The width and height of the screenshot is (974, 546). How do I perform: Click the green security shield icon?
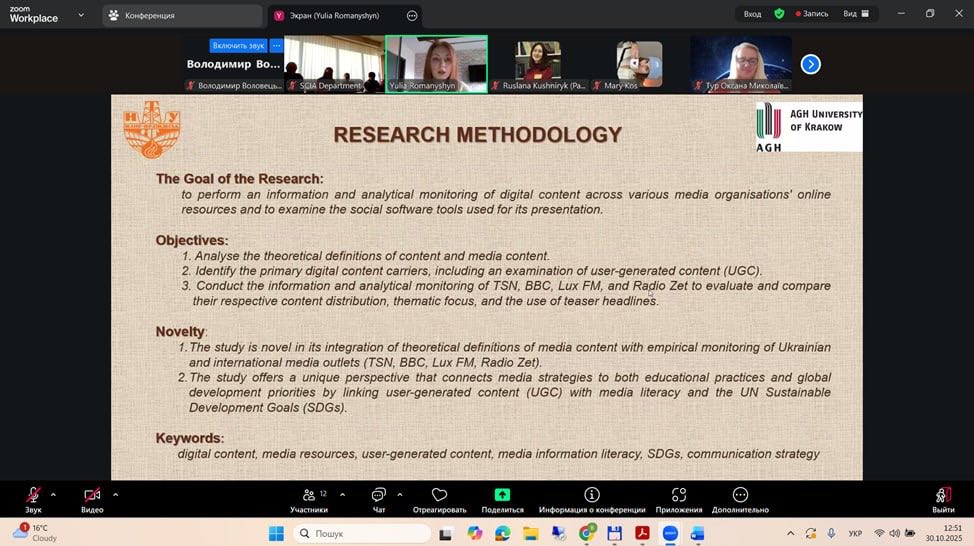click(779, 14)
